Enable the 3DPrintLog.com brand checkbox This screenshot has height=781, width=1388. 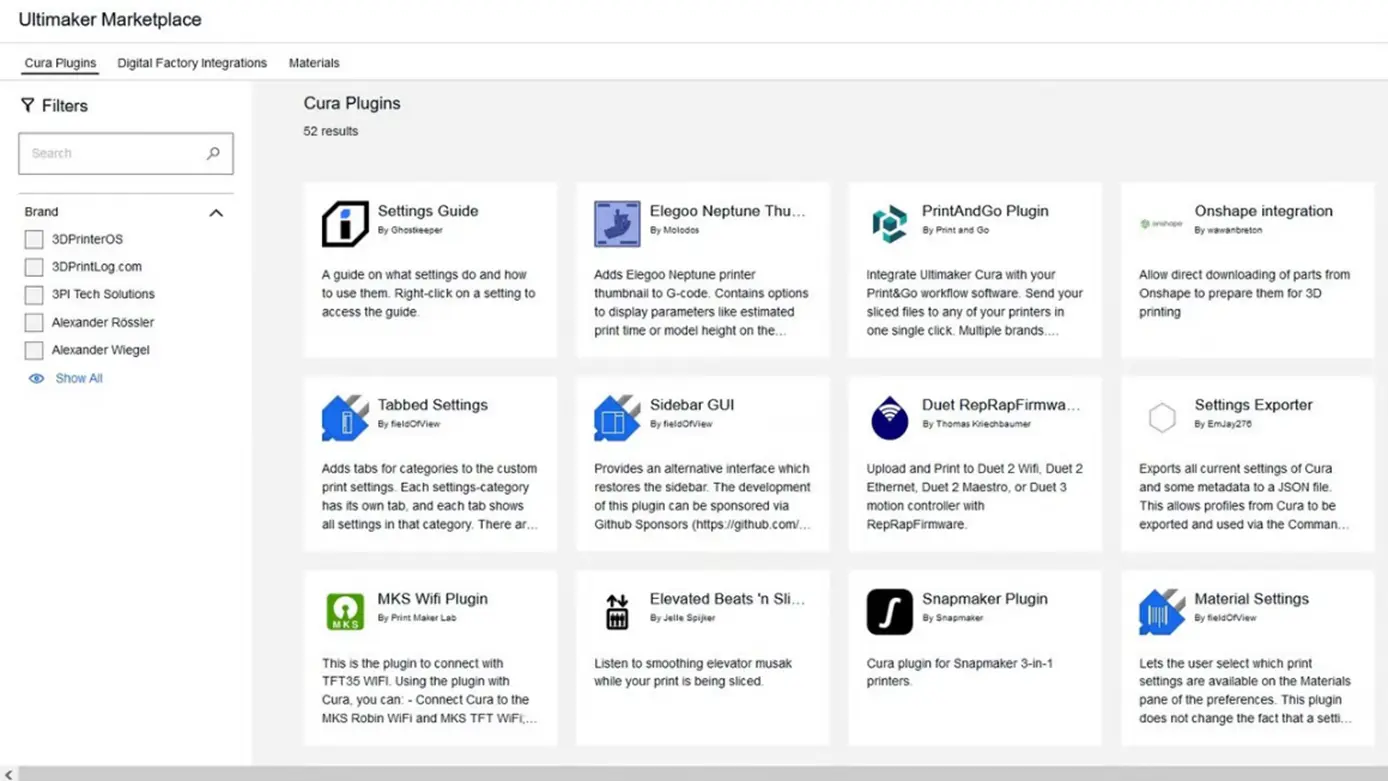(34, 267)
